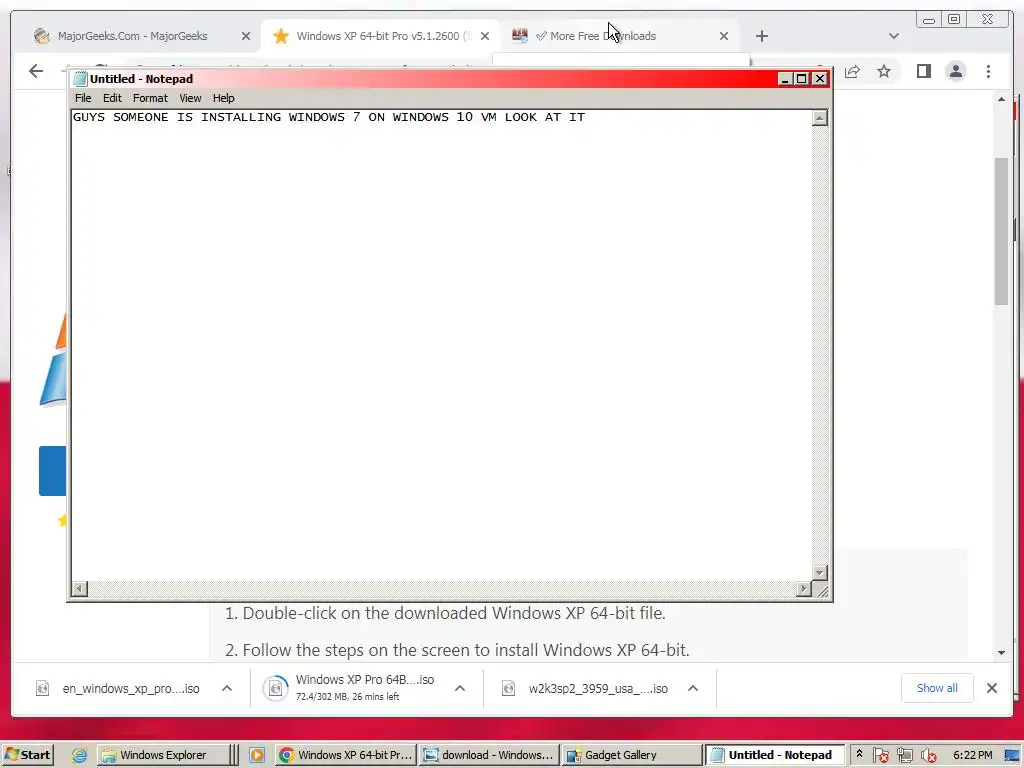Click the Notepad text line 'GUYS SOMEONE IS INSTALLING'

point(329,117)
